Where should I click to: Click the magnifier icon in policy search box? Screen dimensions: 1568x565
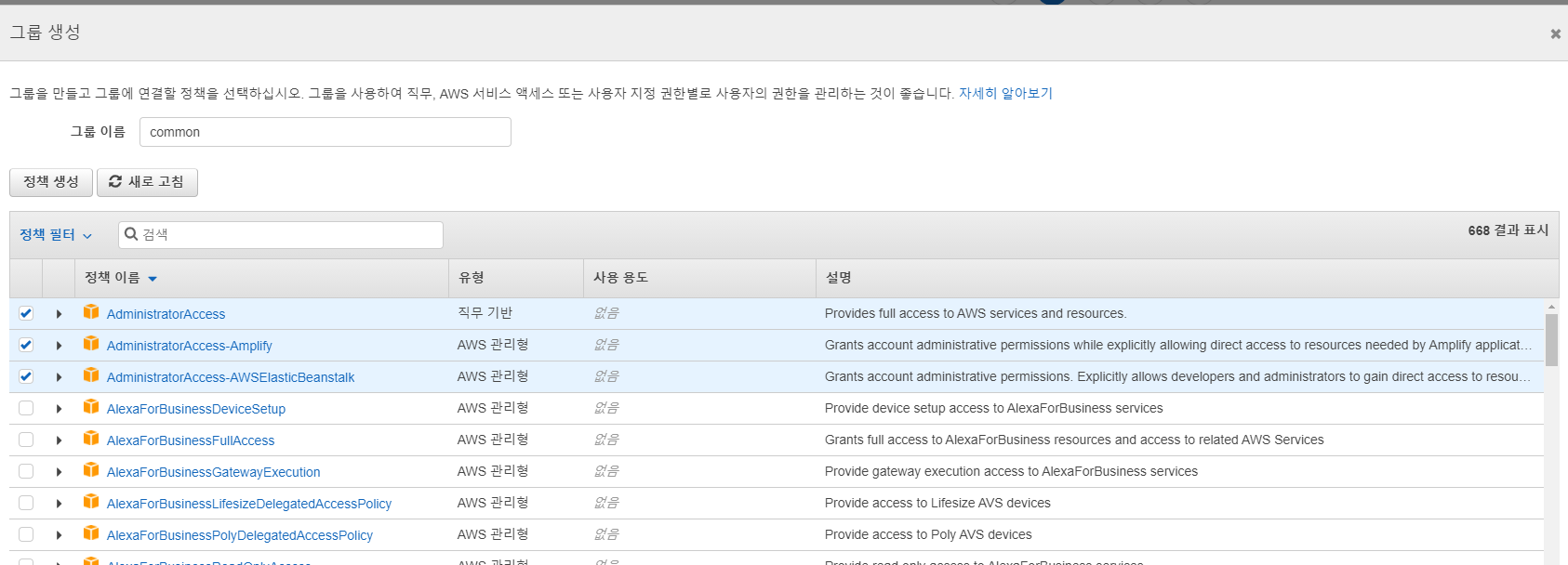131,234
